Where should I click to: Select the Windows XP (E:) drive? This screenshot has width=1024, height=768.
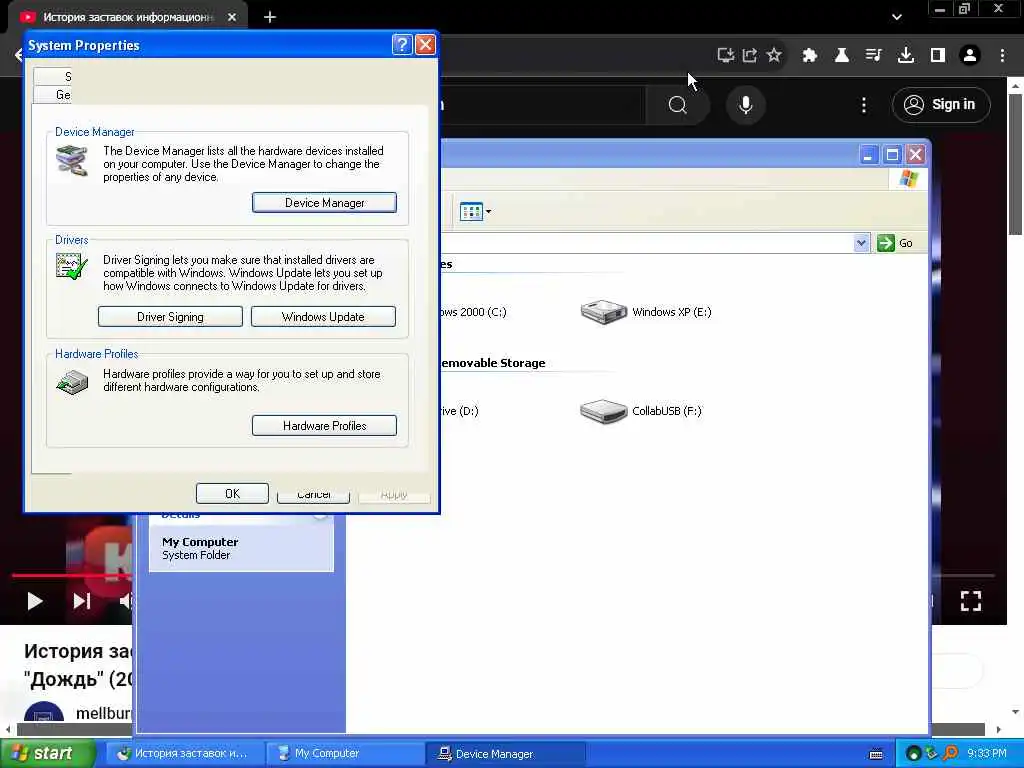pos(645,312)
